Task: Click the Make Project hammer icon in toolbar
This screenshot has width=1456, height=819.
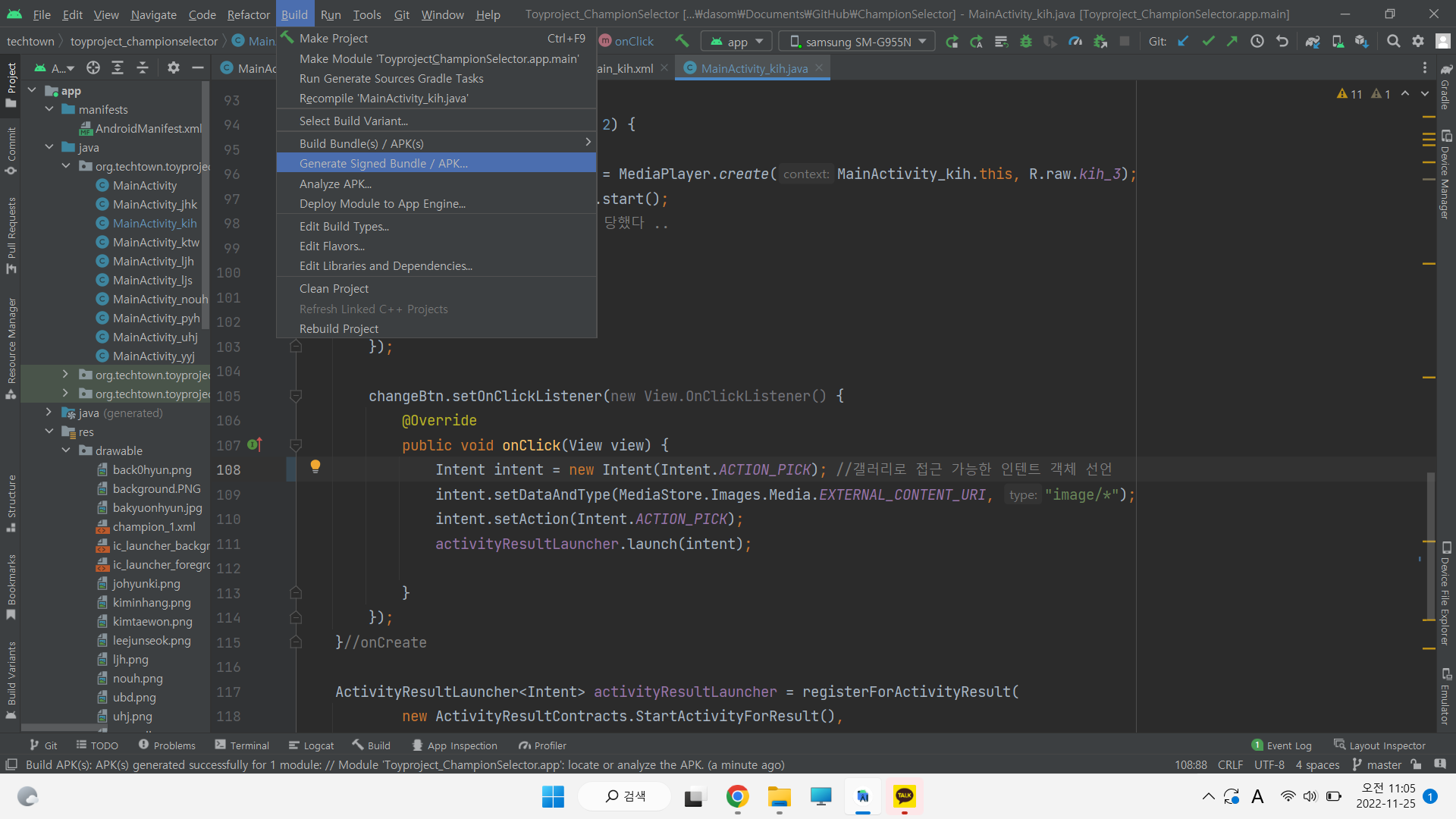Action: pyautogui.click(x=682, y=41)
